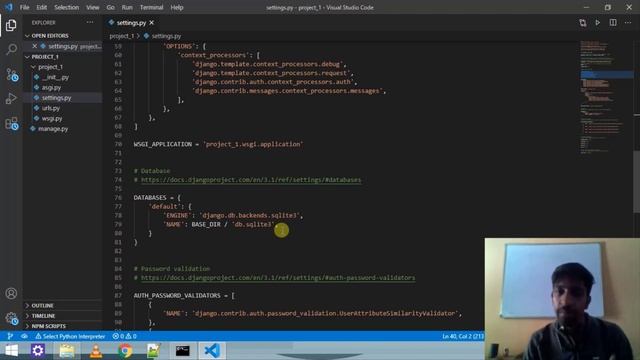Click settings.py in the breadcrumb path
The width and height of the screenshot is (640, 360).
click(166, 36)
